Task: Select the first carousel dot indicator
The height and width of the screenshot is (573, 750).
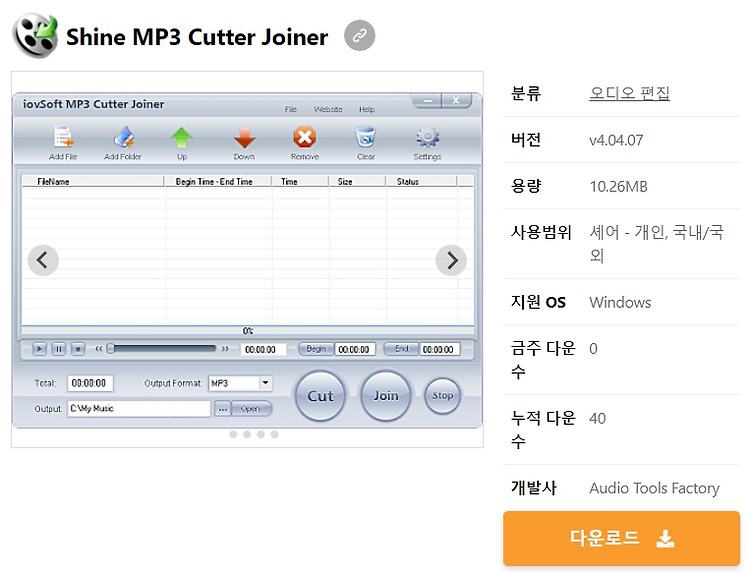Action: tap(233, 434)
